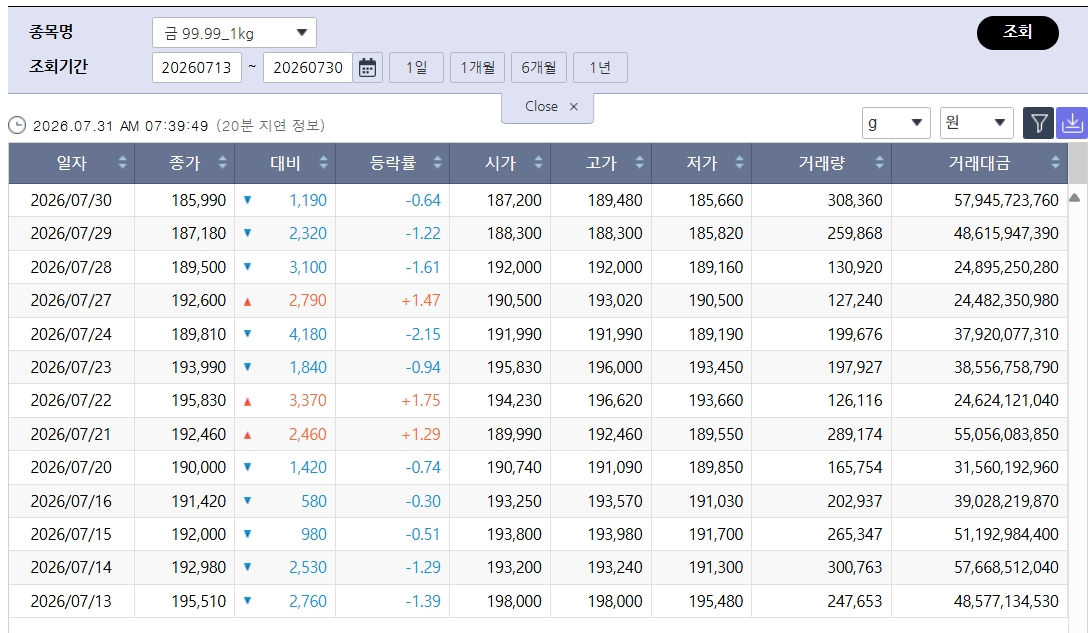Click low price 193,450
The image size is (1088, 633).
pos(715,367)
